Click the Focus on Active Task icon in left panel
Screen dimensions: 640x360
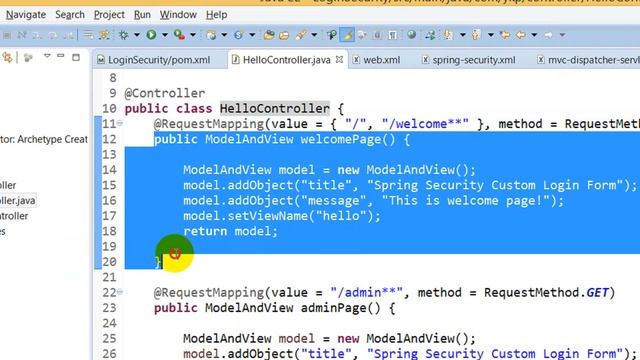pos(28,58)
